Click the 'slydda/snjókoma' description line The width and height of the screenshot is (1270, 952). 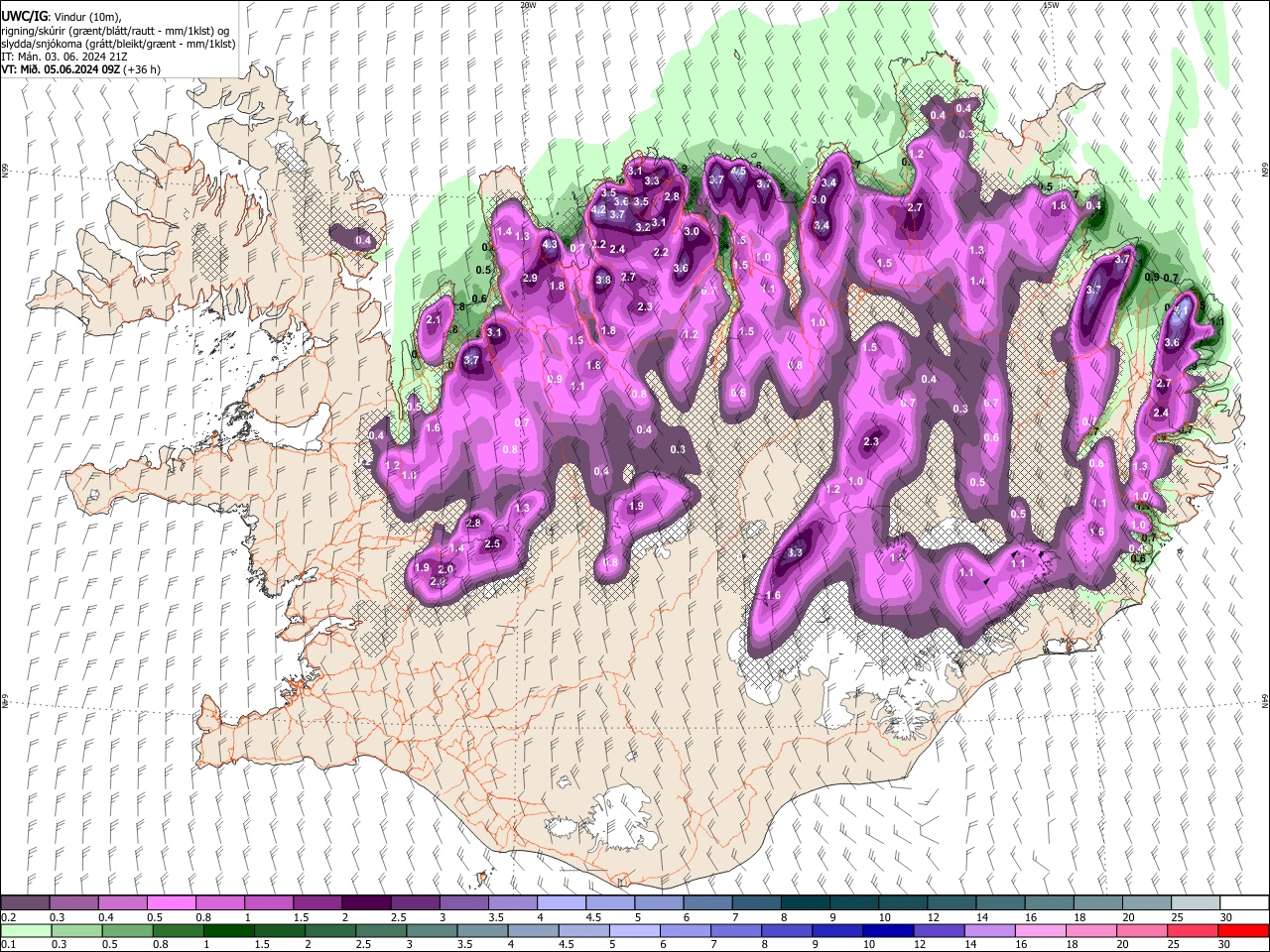click(x=118, y=44)
